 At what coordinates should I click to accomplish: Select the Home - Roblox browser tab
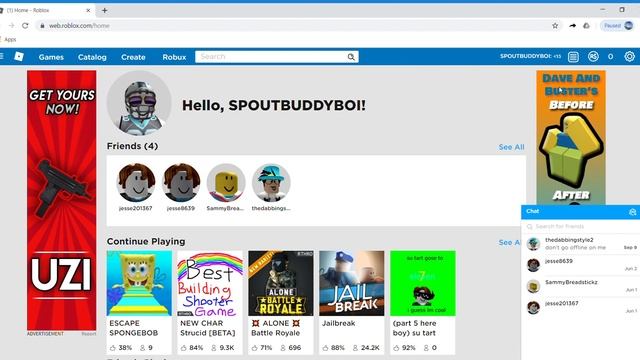point(45,11)
